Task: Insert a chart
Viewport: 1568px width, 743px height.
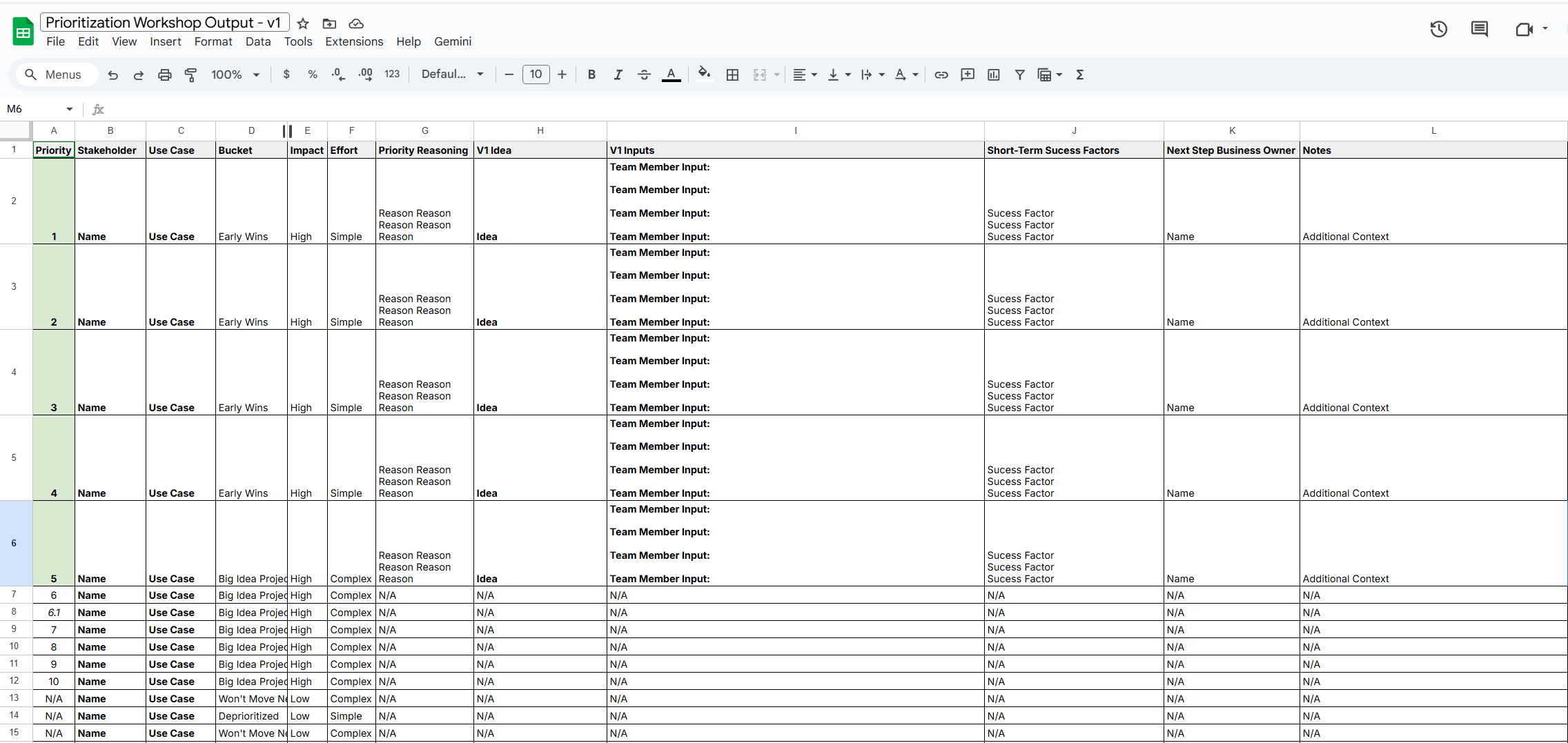Action: [993, 75]
